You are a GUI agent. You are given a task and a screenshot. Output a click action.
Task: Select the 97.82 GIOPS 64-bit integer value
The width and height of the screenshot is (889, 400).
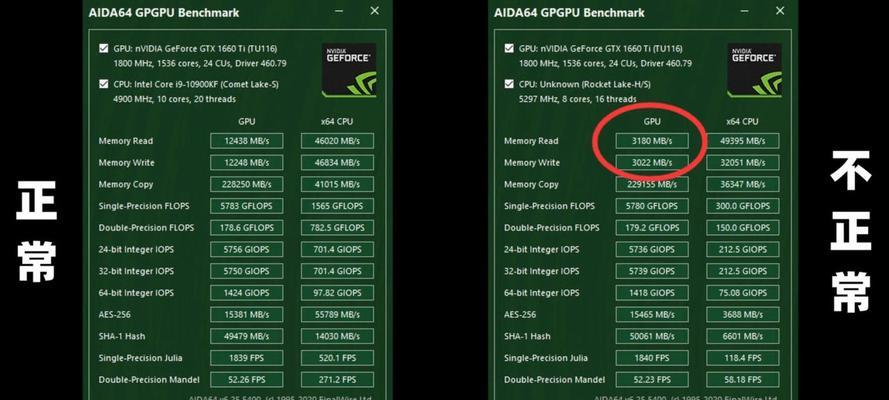pos(337,293)
